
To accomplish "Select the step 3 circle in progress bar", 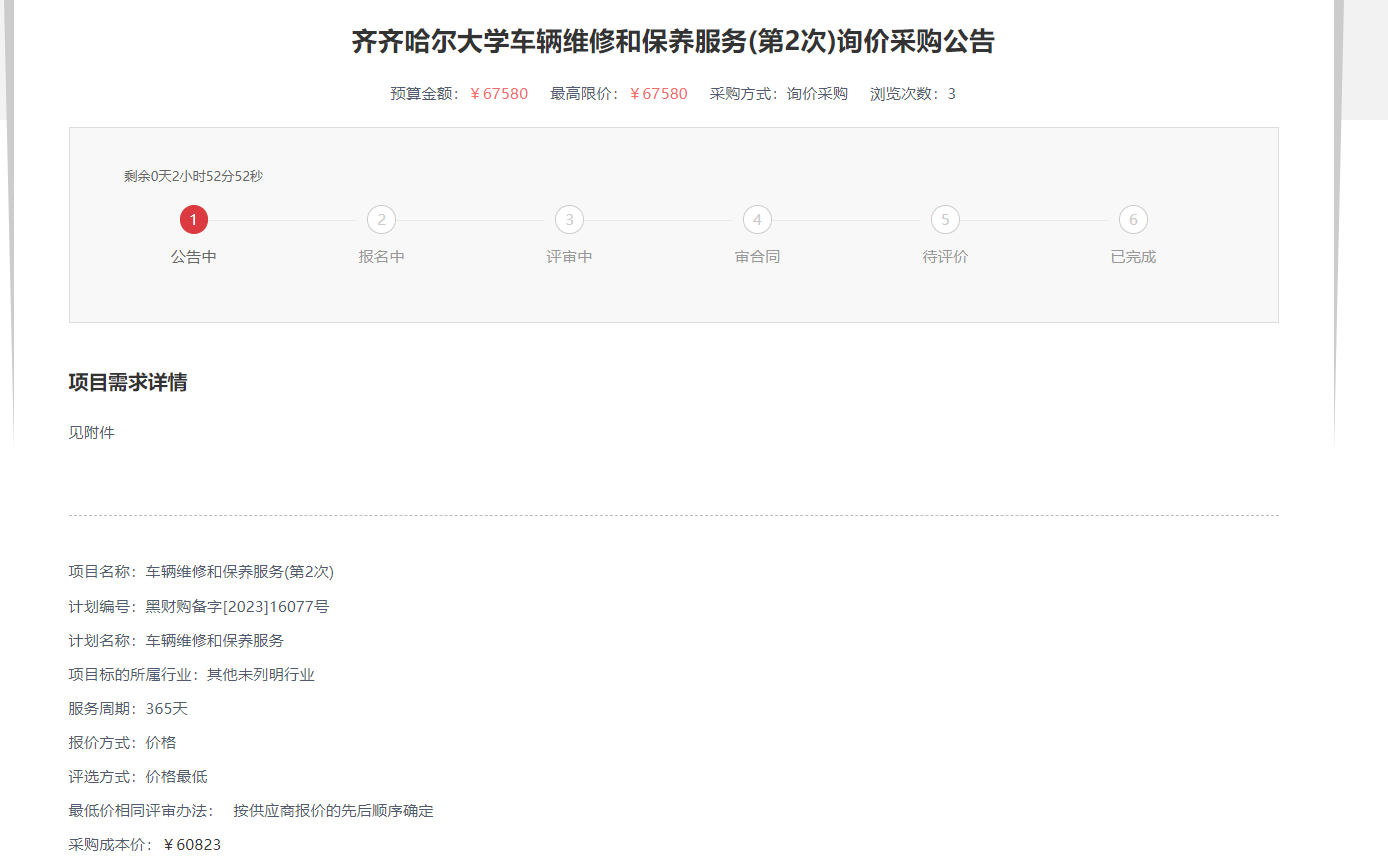I will point(569,220).
